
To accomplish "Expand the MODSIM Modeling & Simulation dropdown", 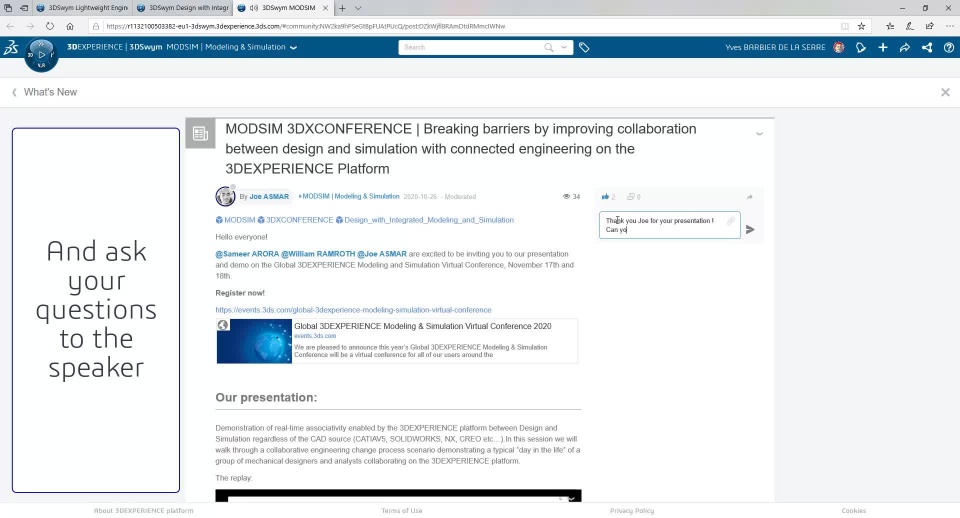I will [293, 47].
